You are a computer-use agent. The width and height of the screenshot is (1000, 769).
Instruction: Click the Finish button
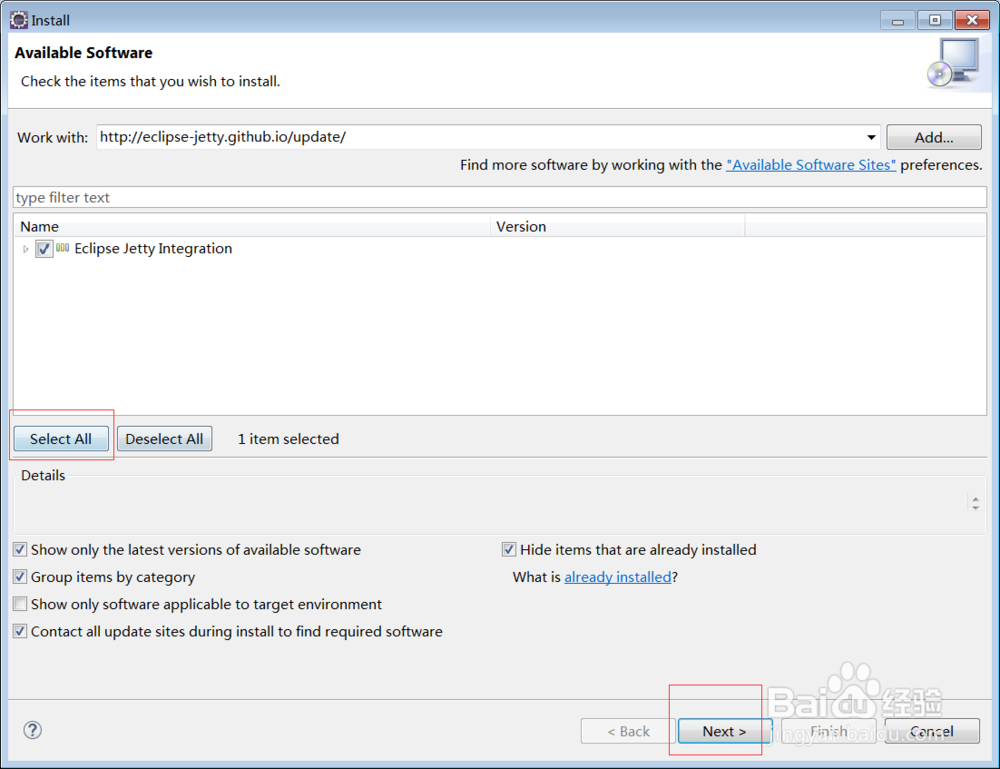coord(828,731)
